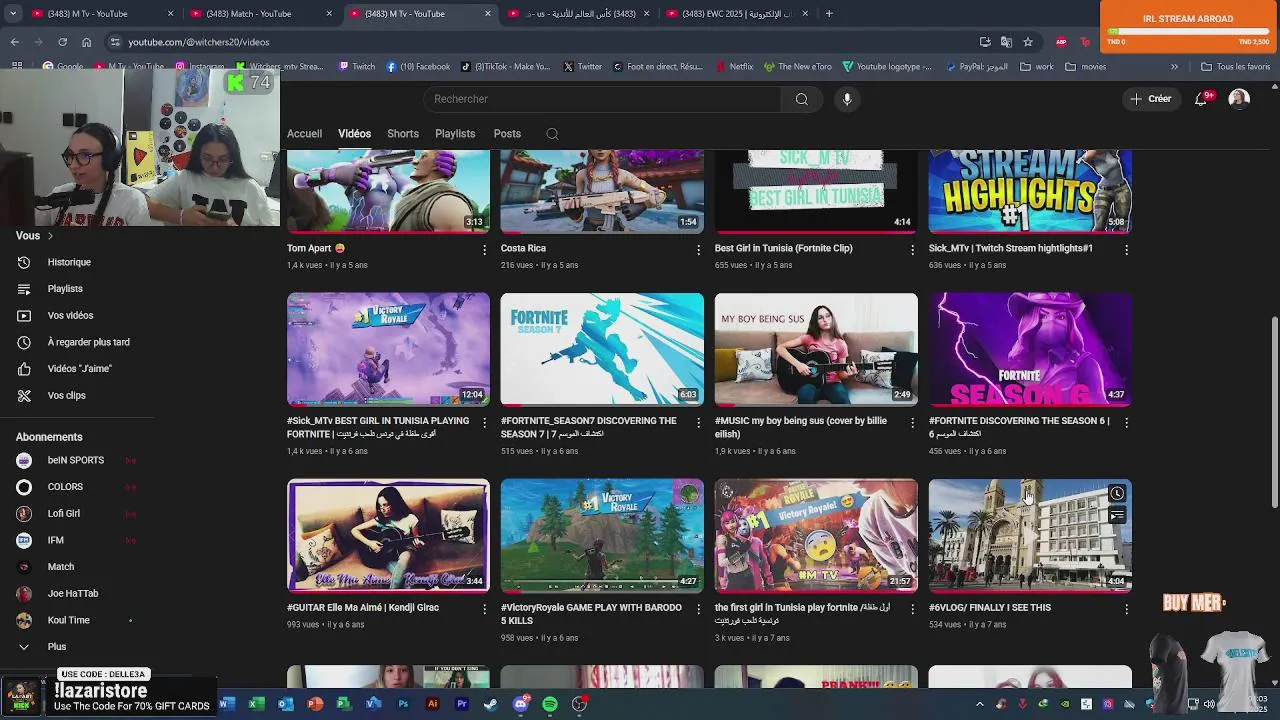Click the YouTube search input field
The height and width of the screenshot is (720, 1280).
[x=603, y=99]
